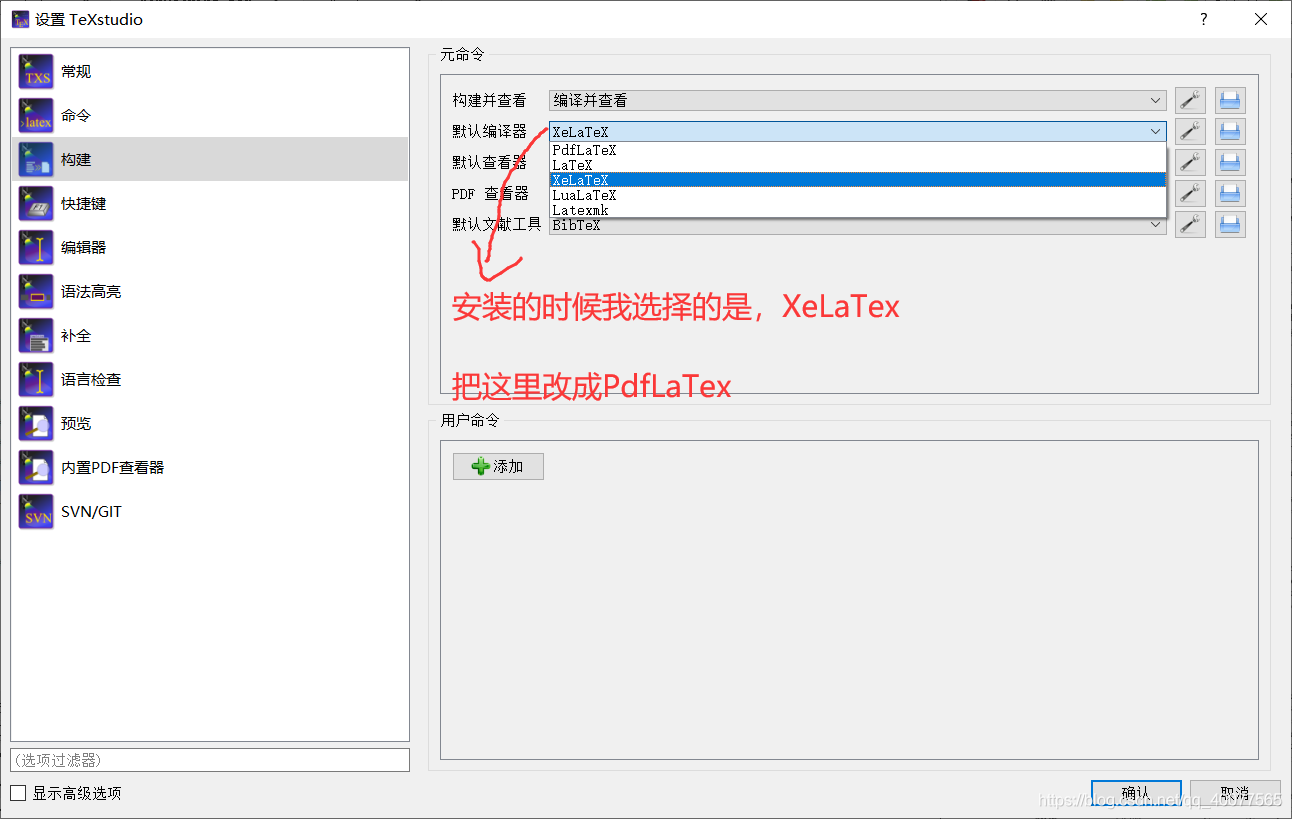The width and height of the screenshot is (1292, 819).
Task: Open the 常规 settings category icon
Action: [x=36, y=72]
